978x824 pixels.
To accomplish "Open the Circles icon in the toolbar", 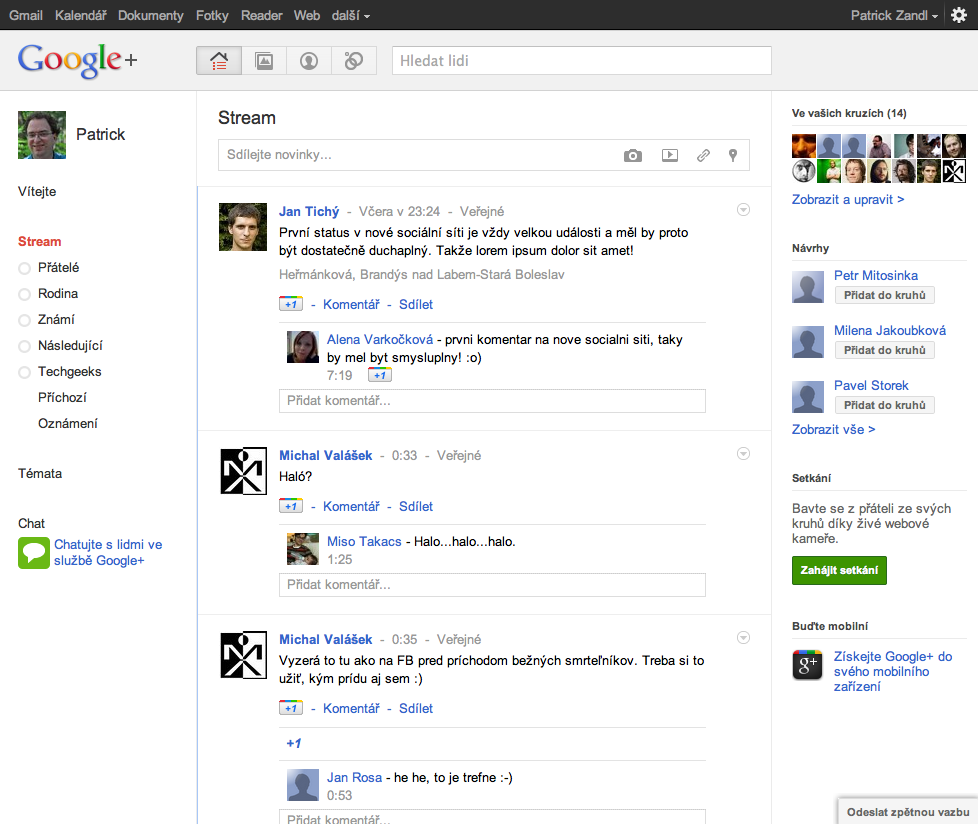I will tap(352, 60).
